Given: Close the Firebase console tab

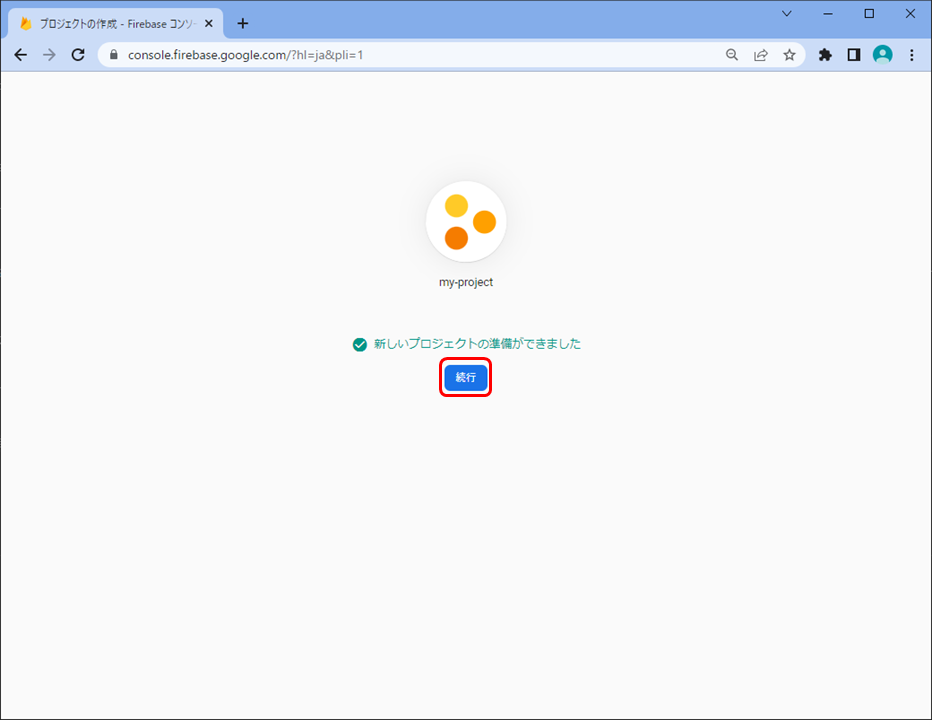Looking at the screenshot, I should [209, 24].
